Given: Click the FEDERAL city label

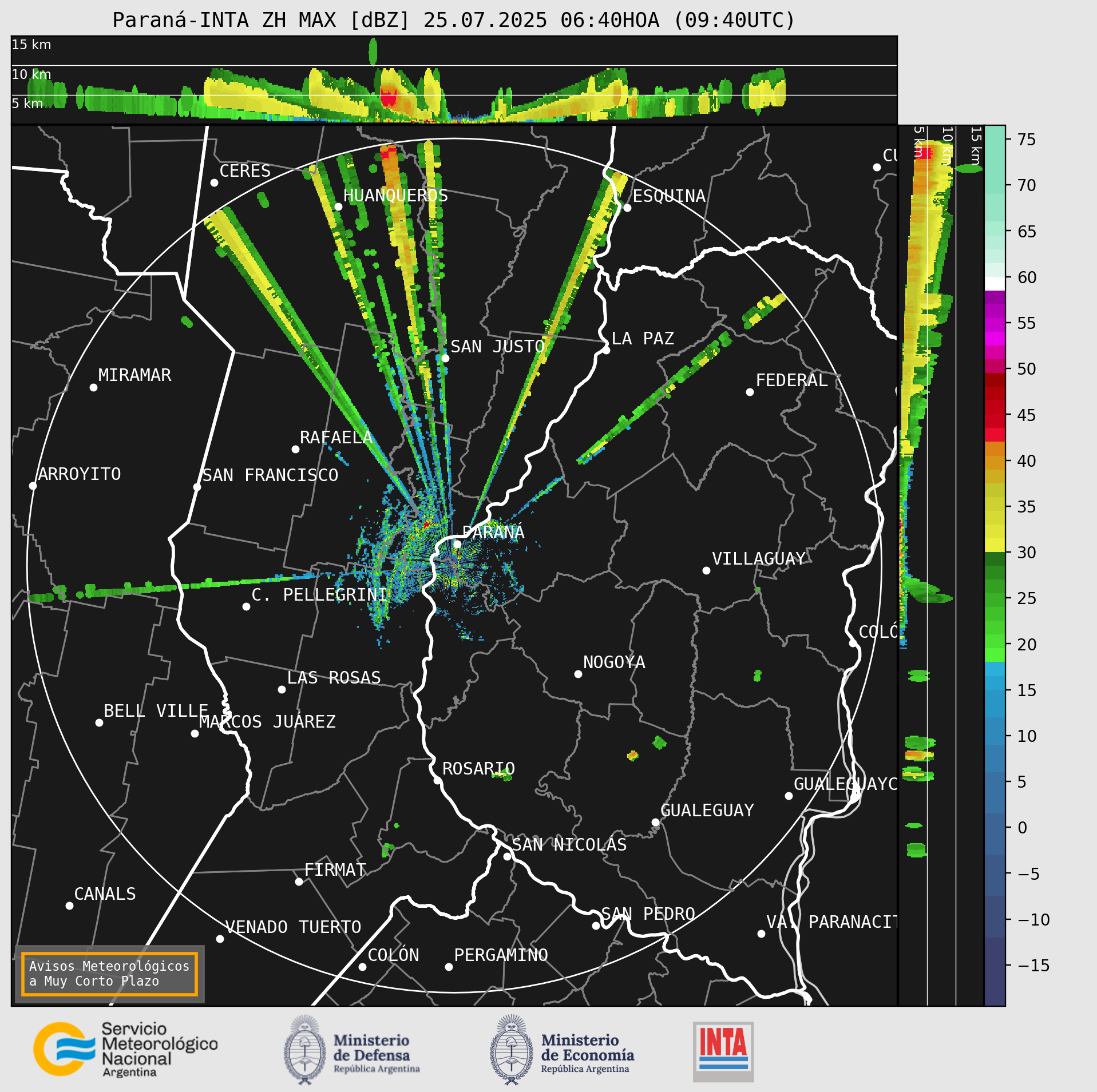Looking at the screenshot, I should coord(792,380).
